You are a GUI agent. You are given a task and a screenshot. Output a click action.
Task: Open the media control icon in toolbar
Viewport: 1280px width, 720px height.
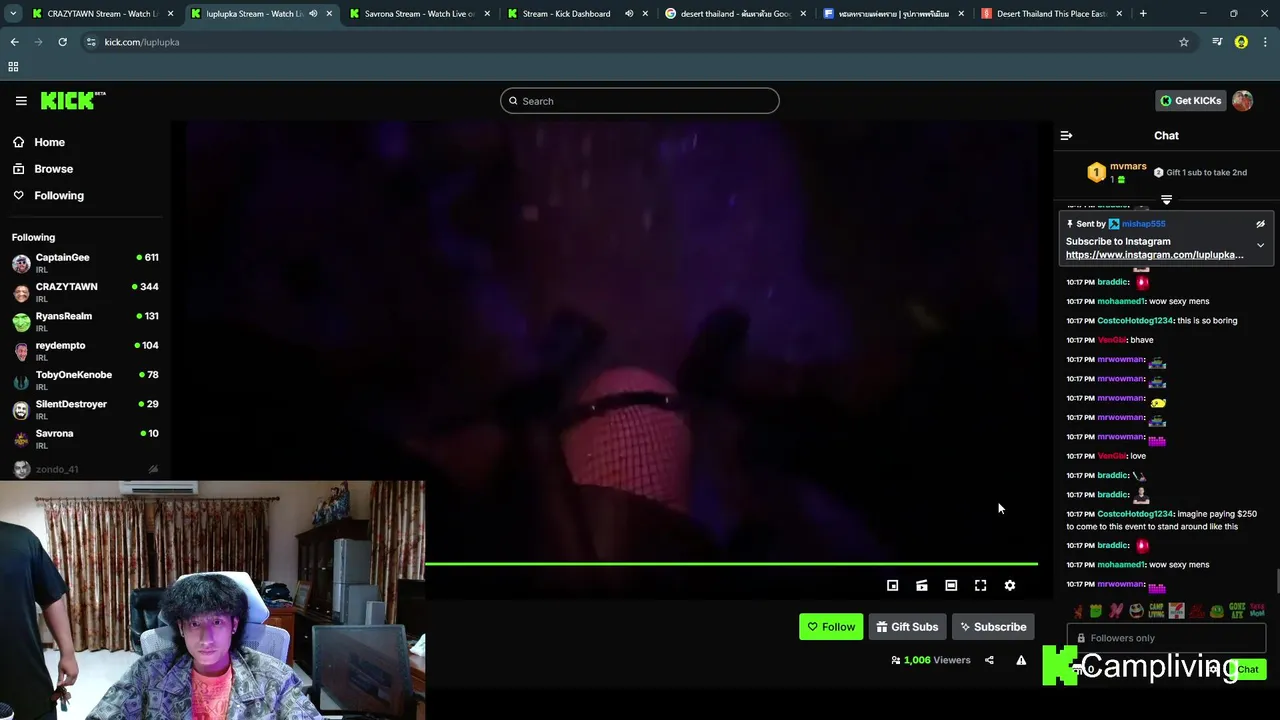[1217, 42]
